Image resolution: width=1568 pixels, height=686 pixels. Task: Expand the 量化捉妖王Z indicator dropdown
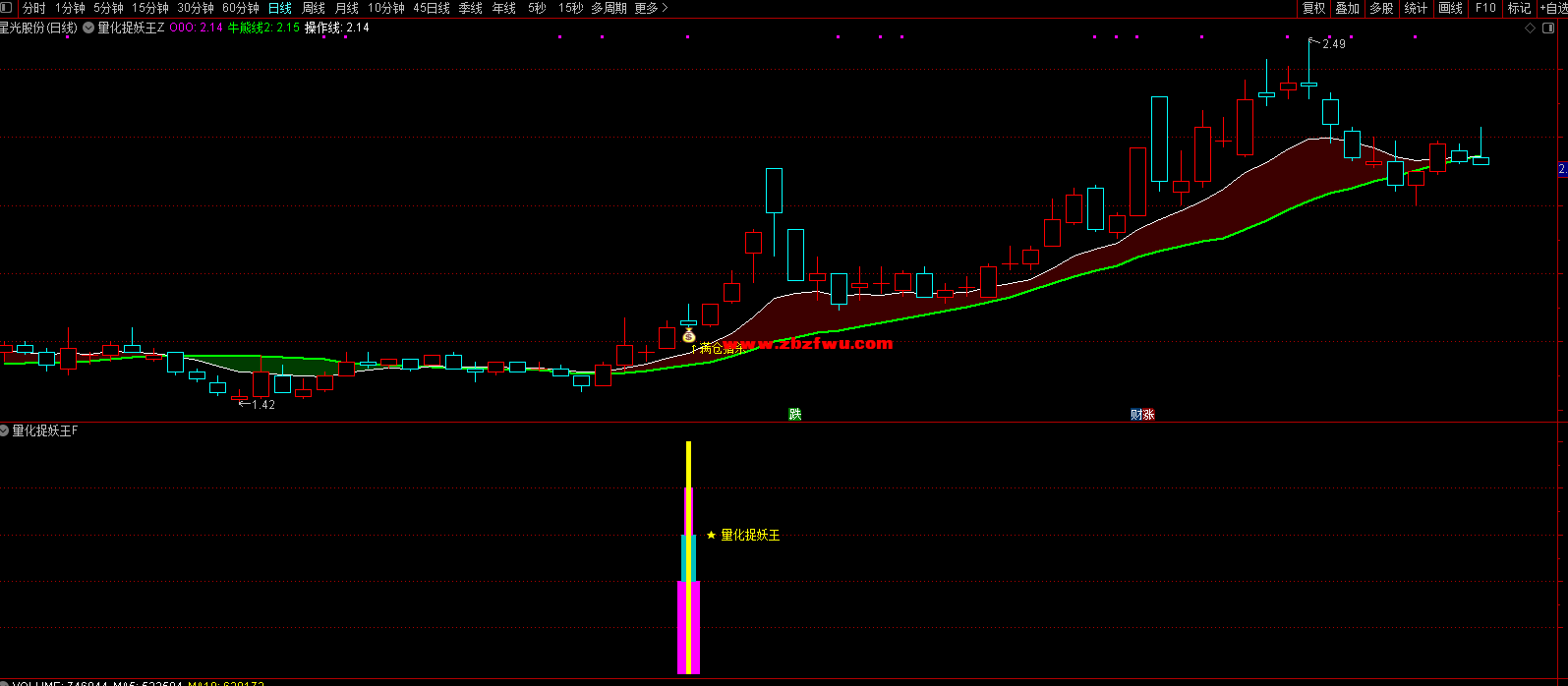[x=89, y=29]
